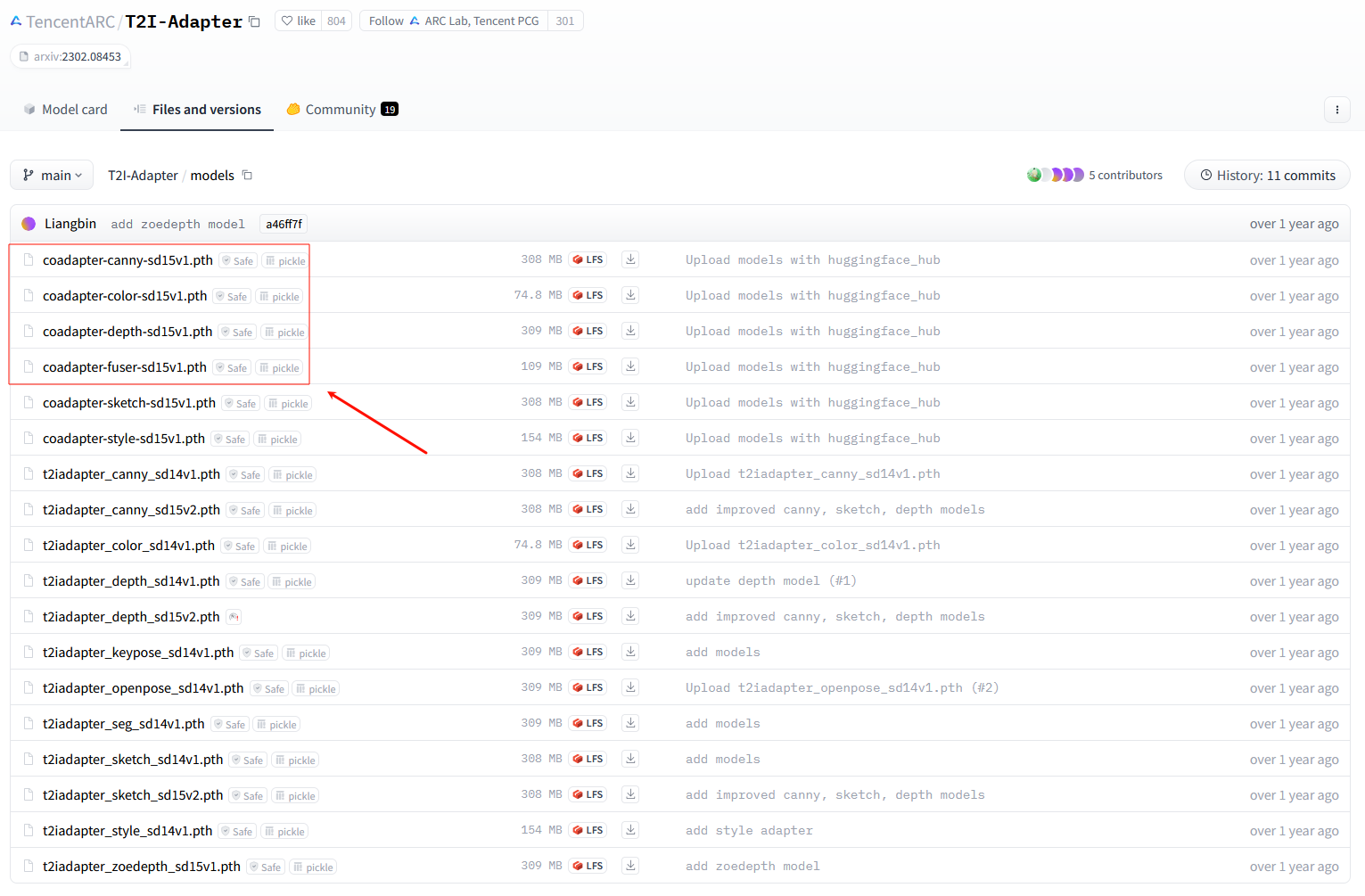Screen dimensions: 1365x896
Task: Go to T2I-Adapter root folder breadcrumb
Action: (143, 176)
